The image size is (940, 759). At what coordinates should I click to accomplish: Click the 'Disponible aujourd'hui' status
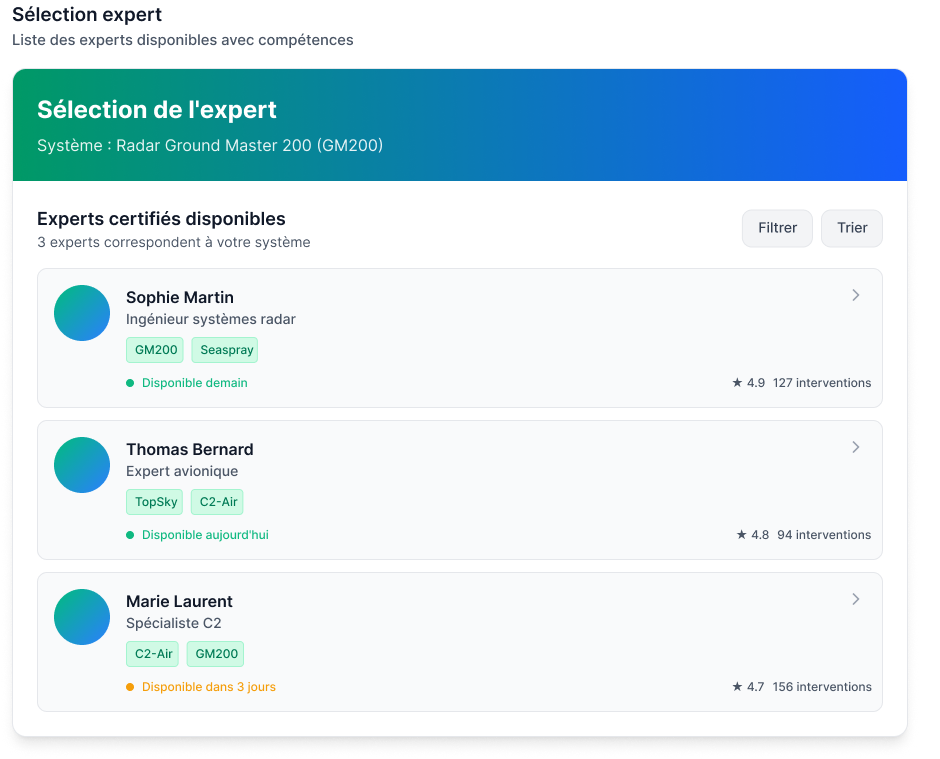pyautogui.click(x=205, y=535)
